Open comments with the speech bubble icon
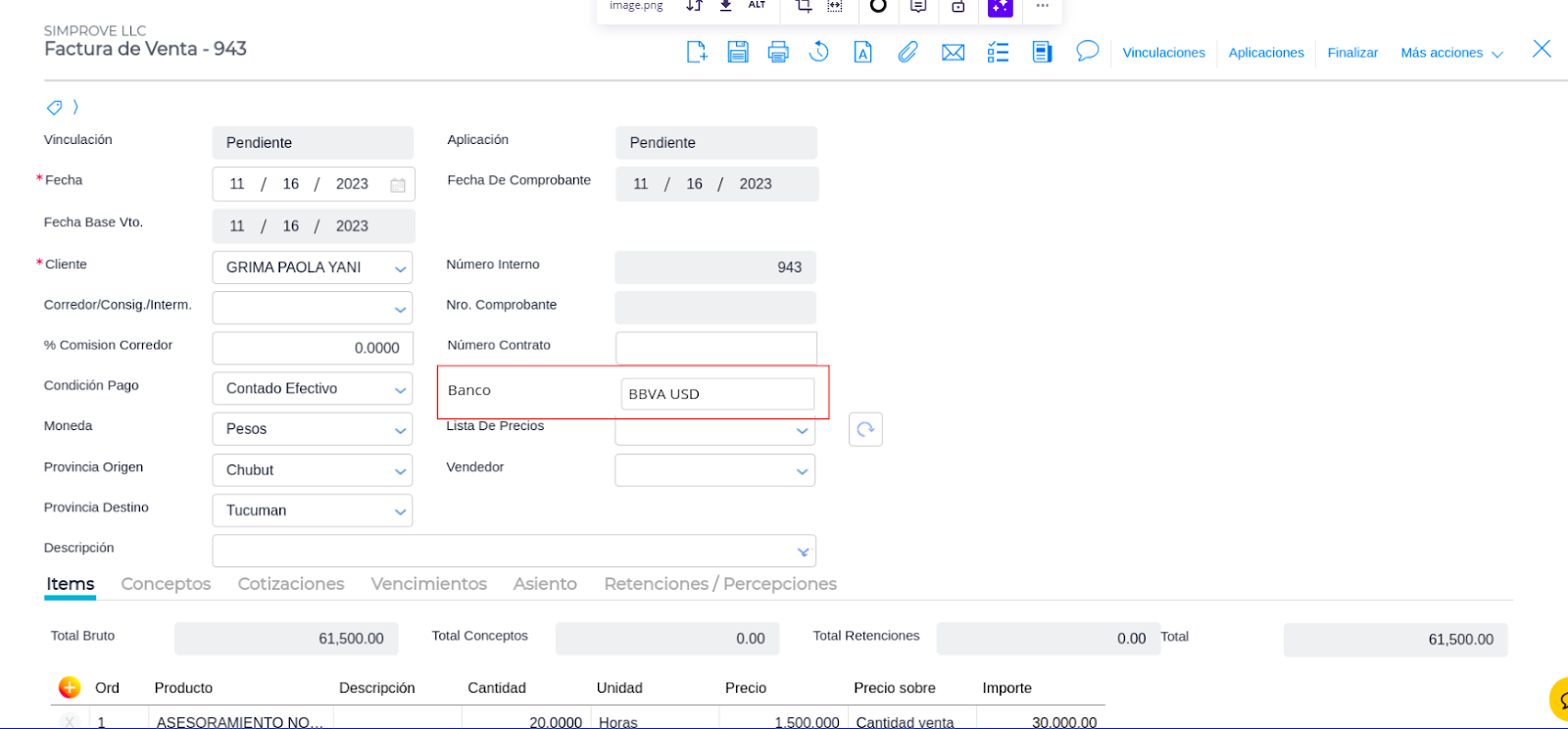Screen dimensions: 1568x729 1087,51
